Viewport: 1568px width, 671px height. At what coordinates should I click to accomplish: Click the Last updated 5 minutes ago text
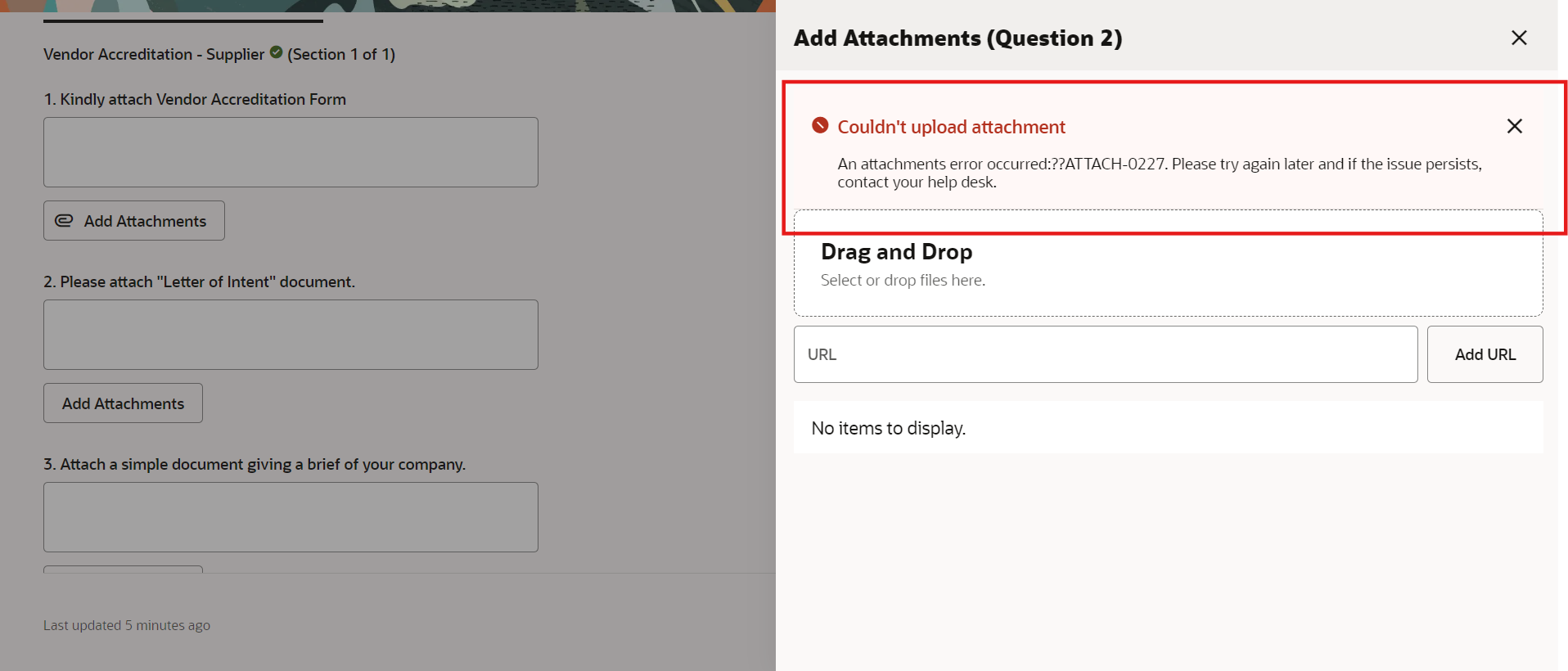tap(127, 624)
